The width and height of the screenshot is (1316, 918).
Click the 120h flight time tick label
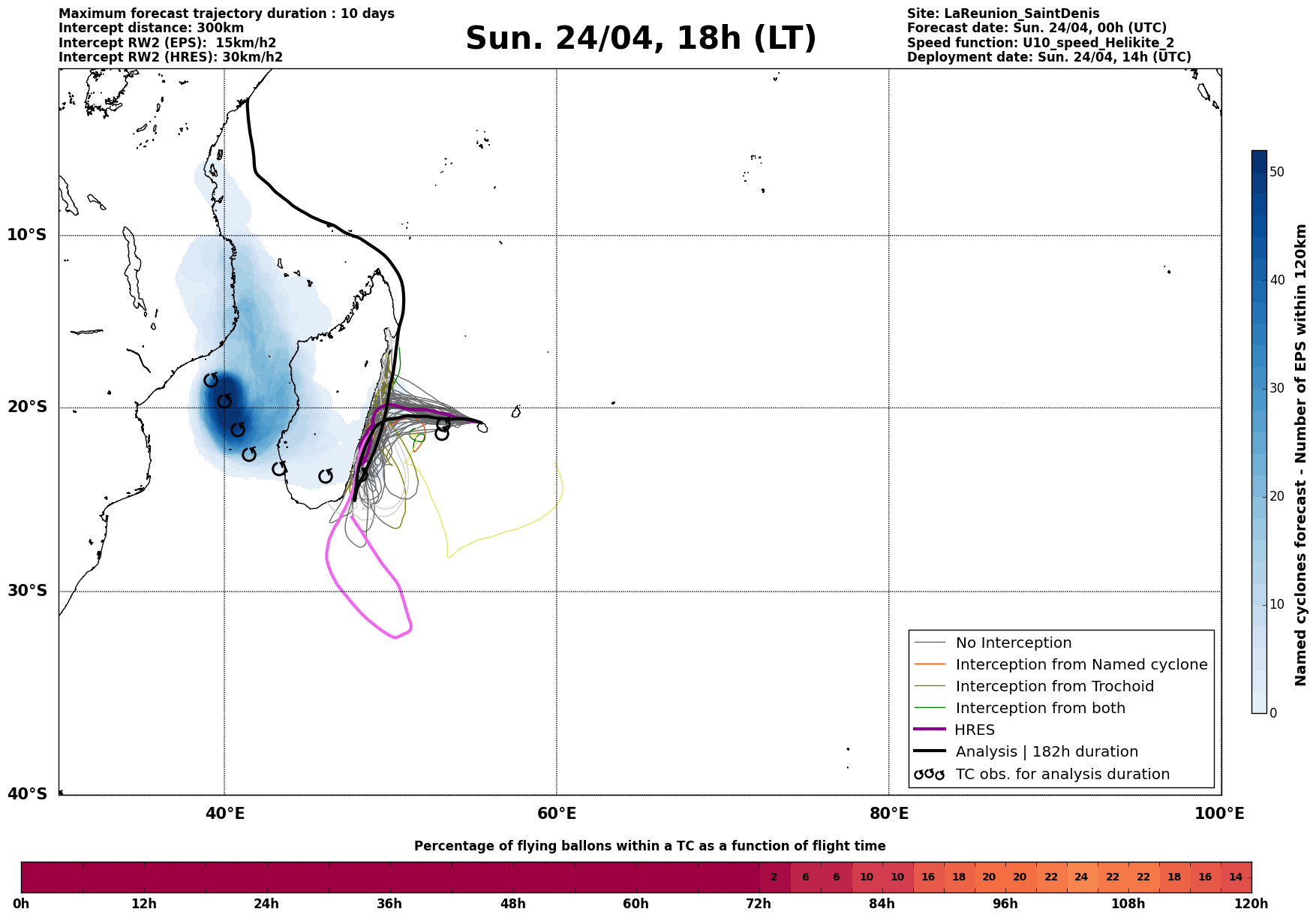pos(1251,904)
